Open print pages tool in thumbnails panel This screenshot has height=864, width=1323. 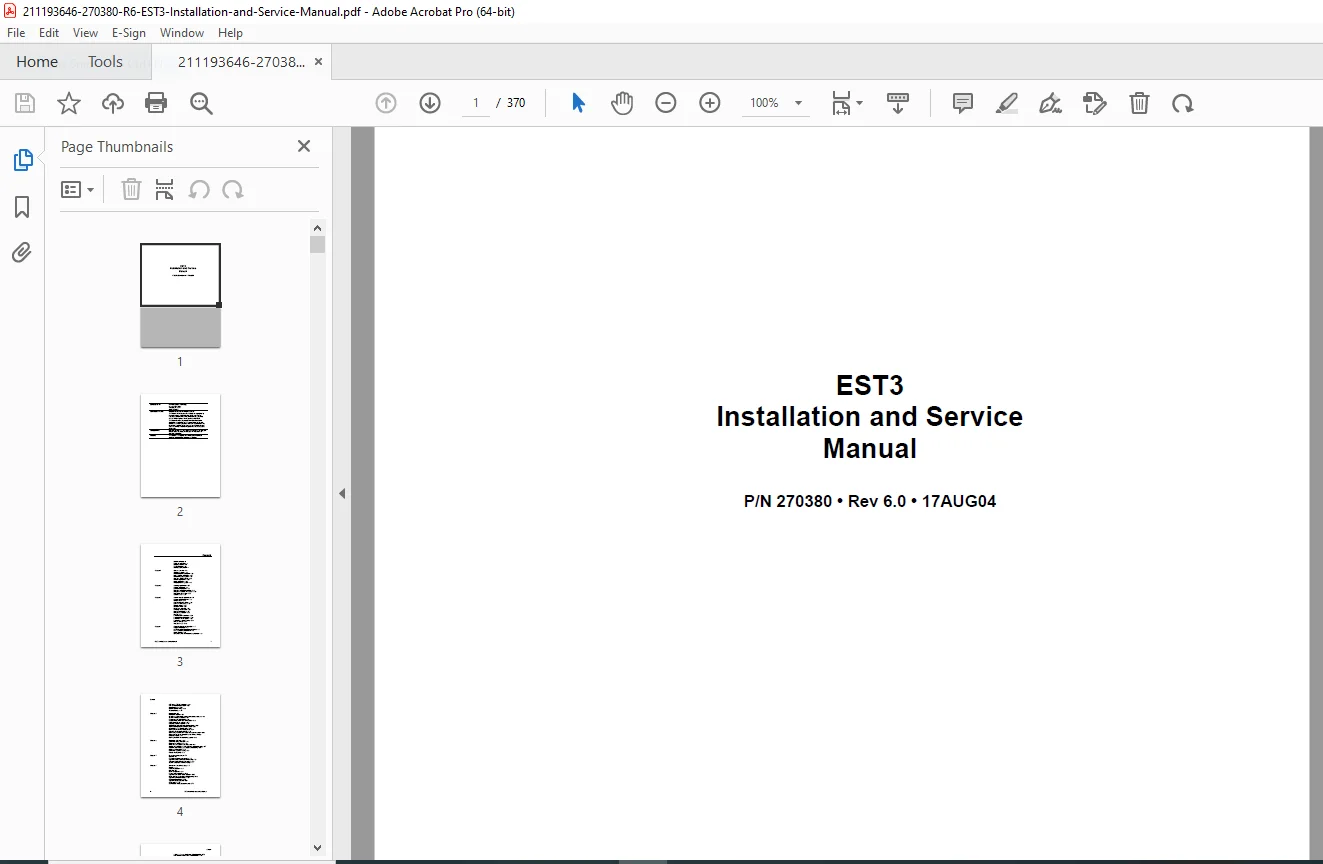click(x=165, y=189)
